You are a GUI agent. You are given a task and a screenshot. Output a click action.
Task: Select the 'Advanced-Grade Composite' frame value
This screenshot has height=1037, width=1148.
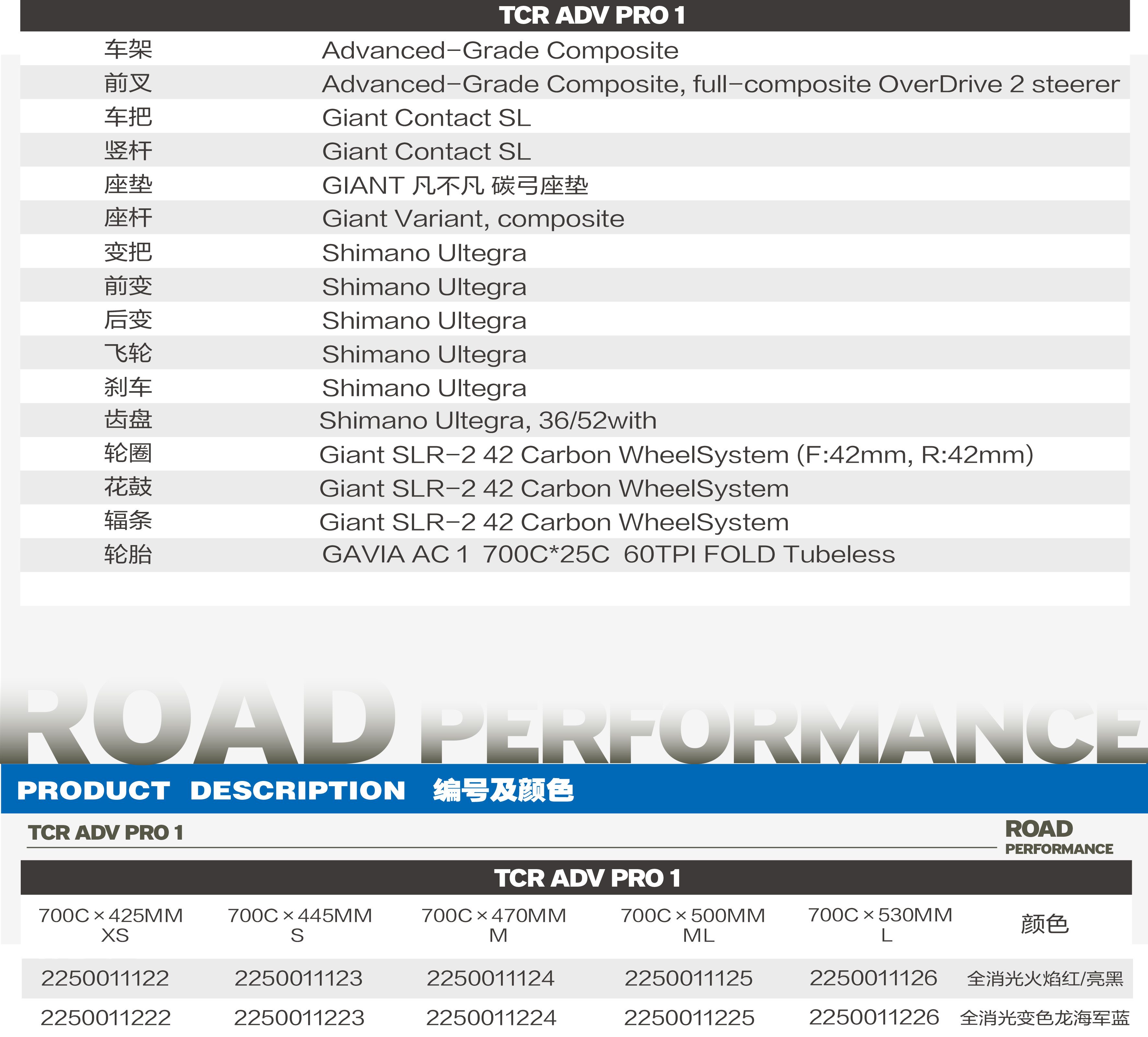pyautogui.click(x=500, y=51)
